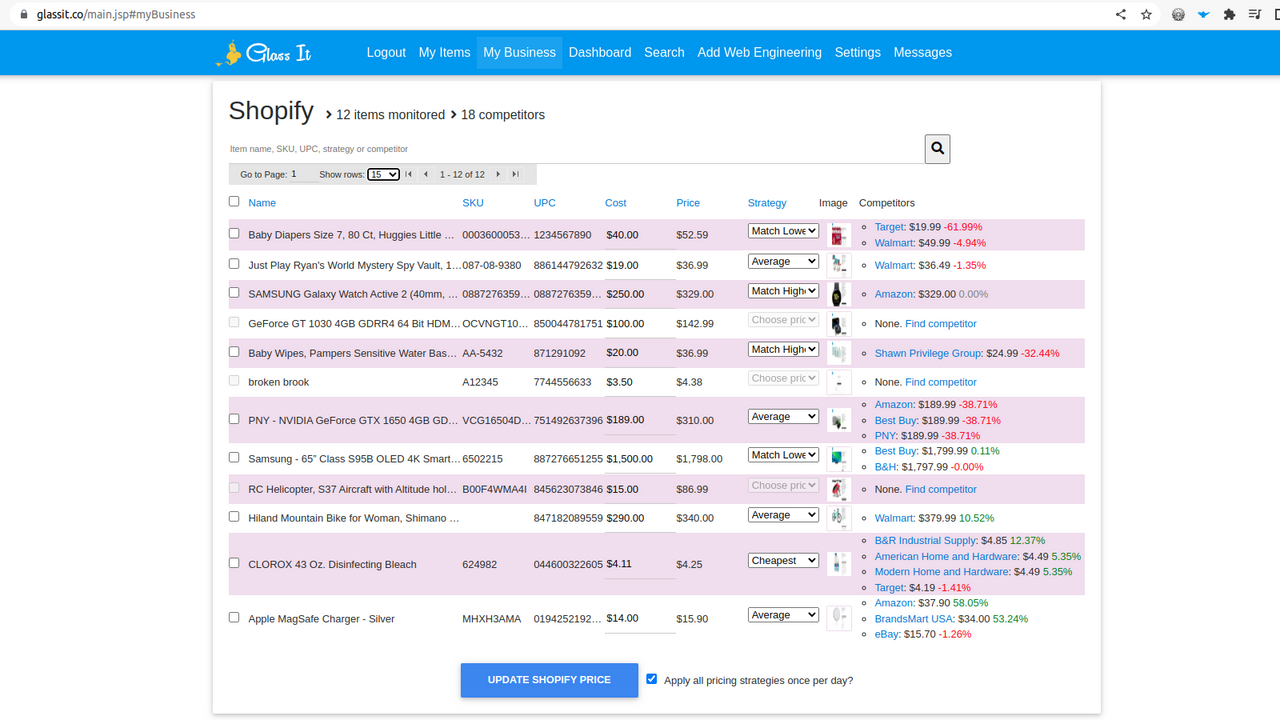The width and height of the screenshot is (1280, 720).
Task: Open GeForce GT 1030 image thumbnail
Action: pyautogui.click(x=838, y=323)
